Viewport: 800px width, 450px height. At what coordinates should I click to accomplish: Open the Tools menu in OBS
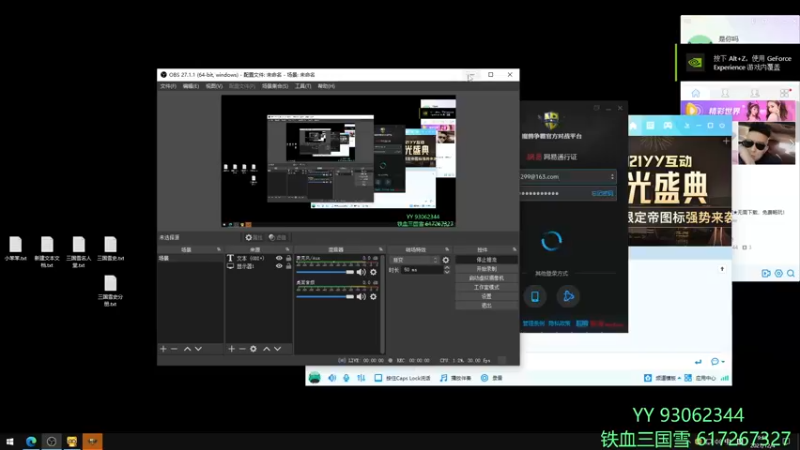pos(303,86)
